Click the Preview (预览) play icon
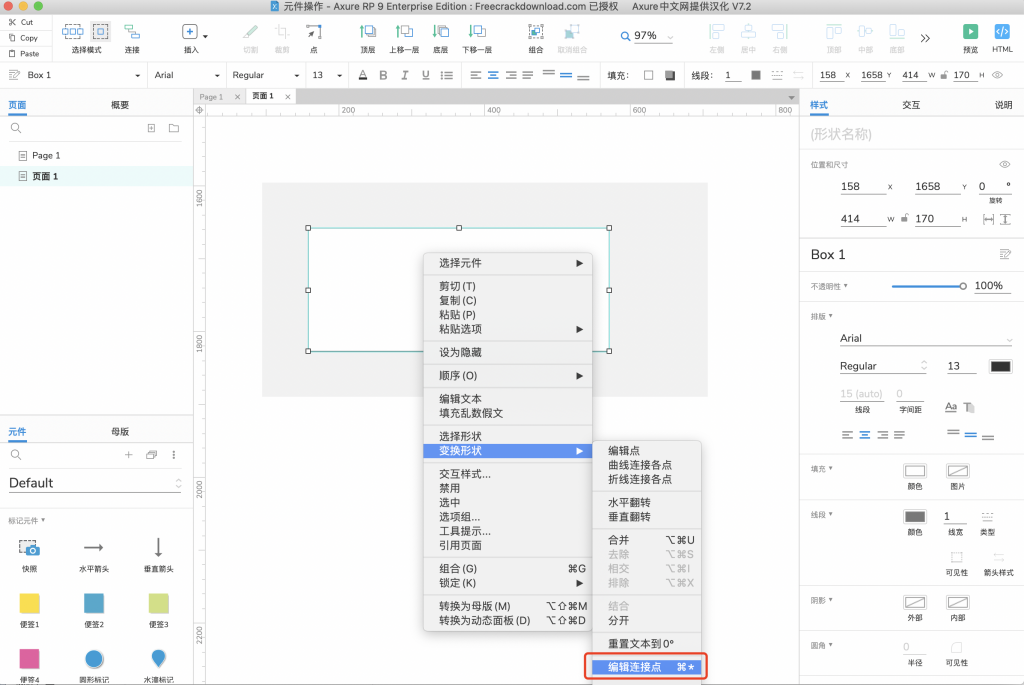This screenshot has height=685, width=1024. pyautogui.click(x=969, y=32)
